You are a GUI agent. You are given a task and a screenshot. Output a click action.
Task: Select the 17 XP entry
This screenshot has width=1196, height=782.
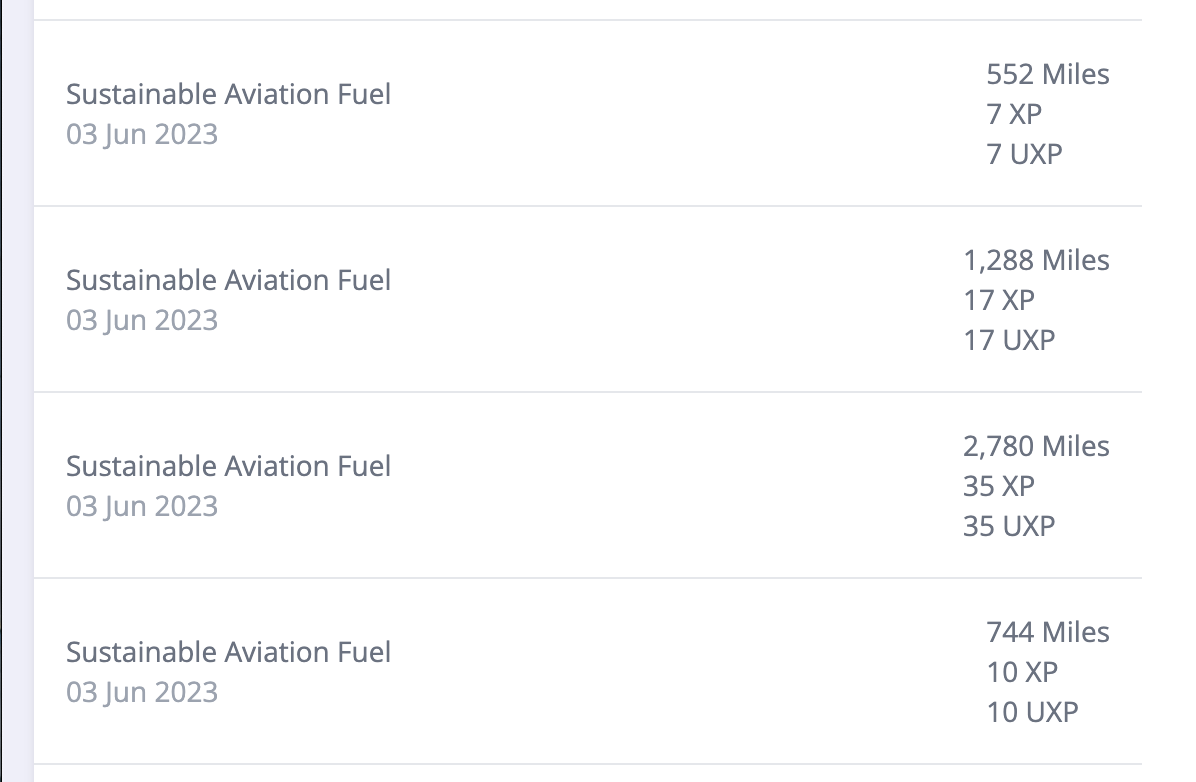click(x=999, y=300)
